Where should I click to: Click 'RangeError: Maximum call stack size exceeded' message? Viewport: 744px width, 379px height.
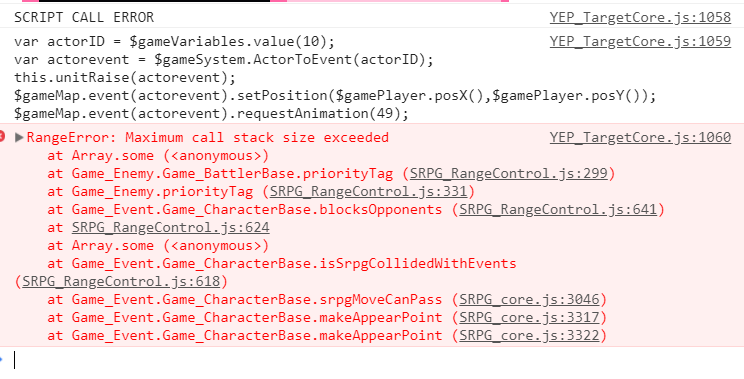(x=208, y=138)
